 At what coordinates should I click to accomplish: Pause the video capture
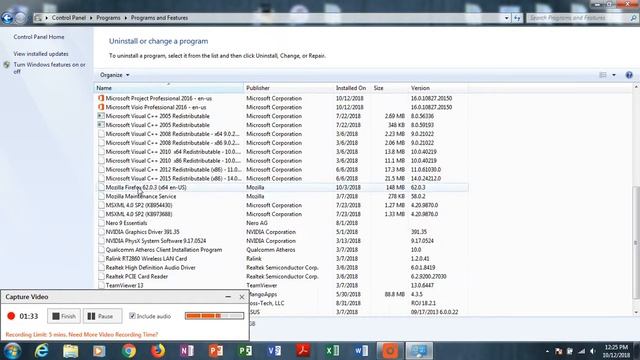point(102,316)
